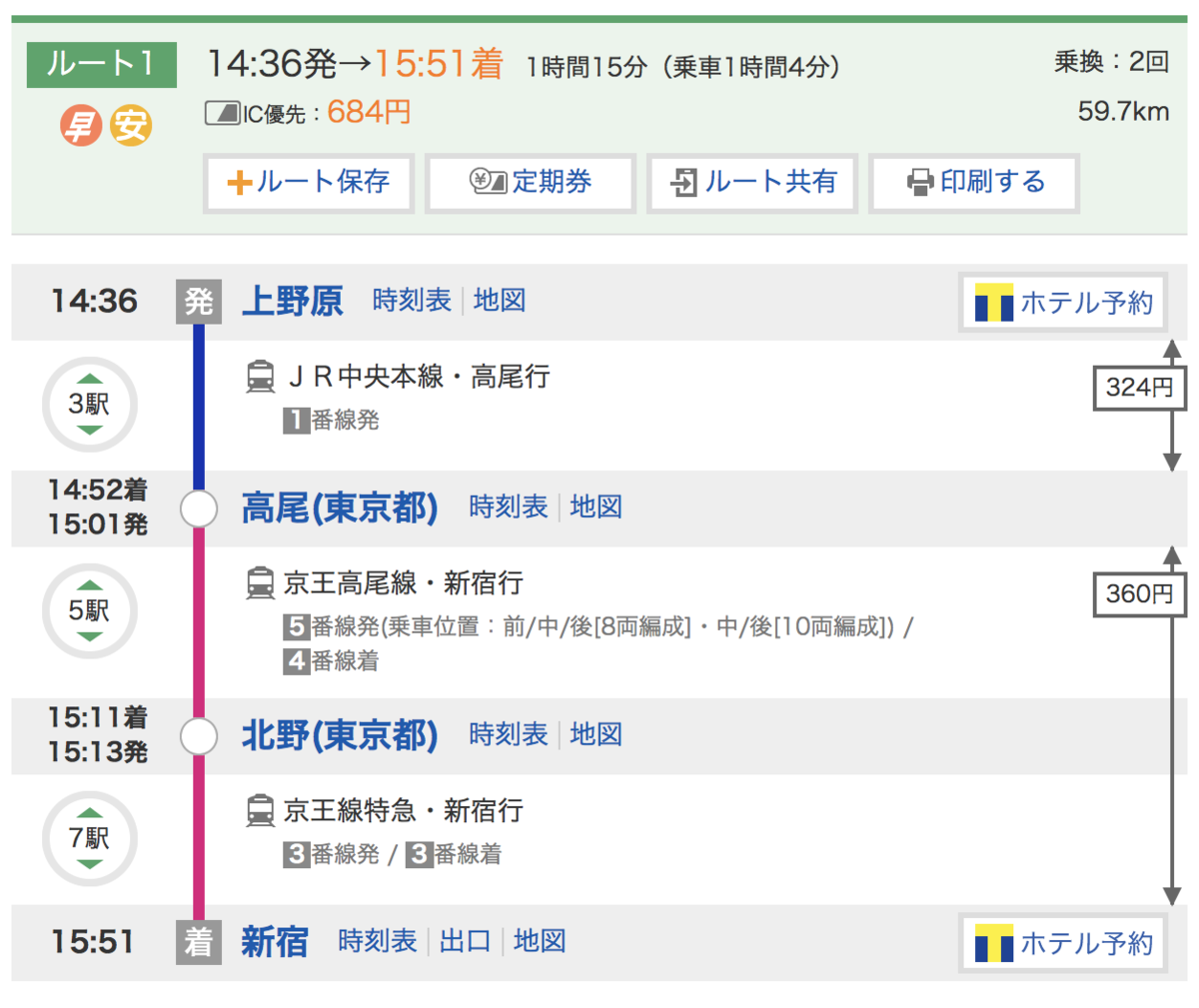Click the orange 早 fastest-route badge
This screenshot has width=1199, height=1008.
[x=81, y=126]
